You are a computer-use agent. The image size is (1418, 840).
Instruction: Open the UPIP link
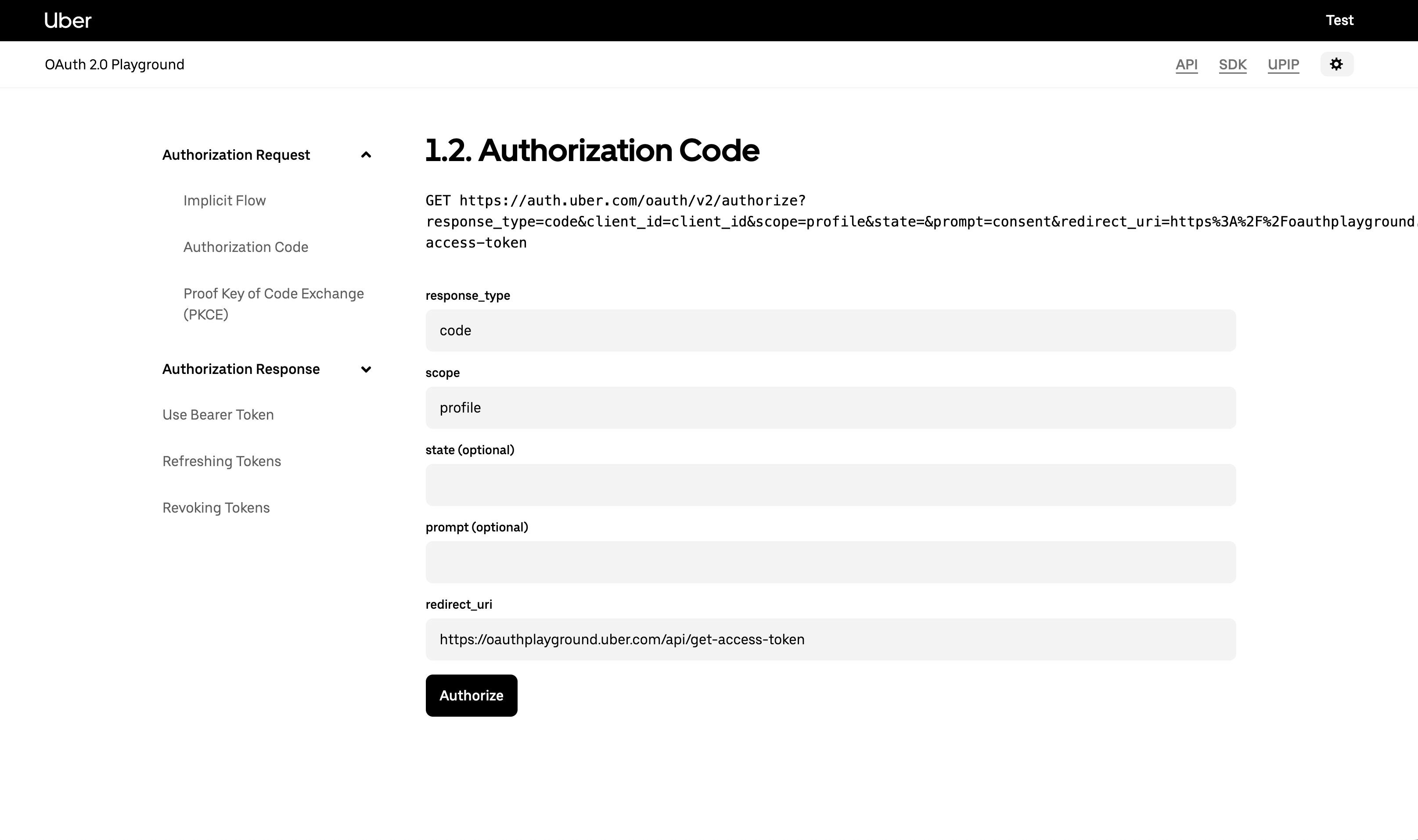point(1283,65)
